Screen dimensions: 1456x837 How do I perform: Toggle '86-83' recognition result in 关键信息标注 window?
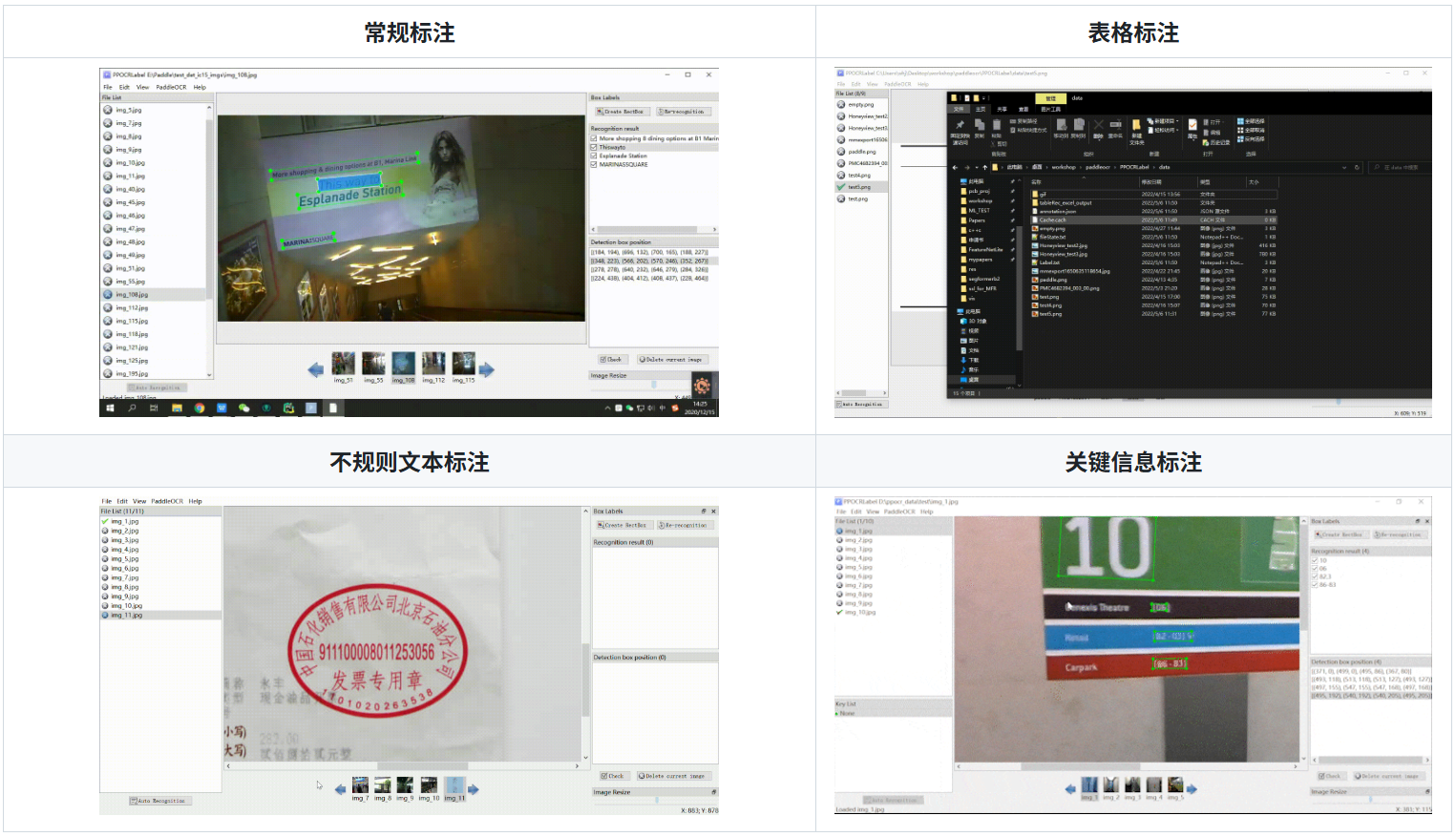tap(1315, 585)
